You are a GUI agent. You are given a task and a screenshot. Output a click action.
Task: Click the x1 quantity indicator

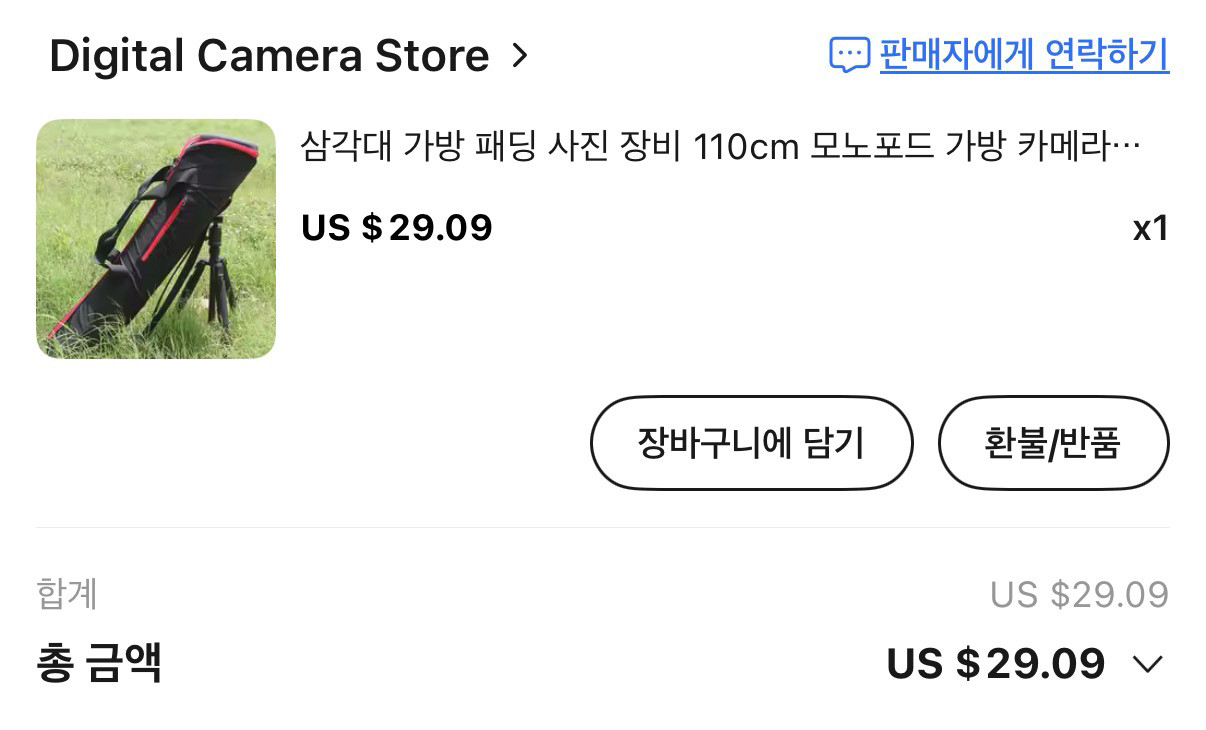1150,229
